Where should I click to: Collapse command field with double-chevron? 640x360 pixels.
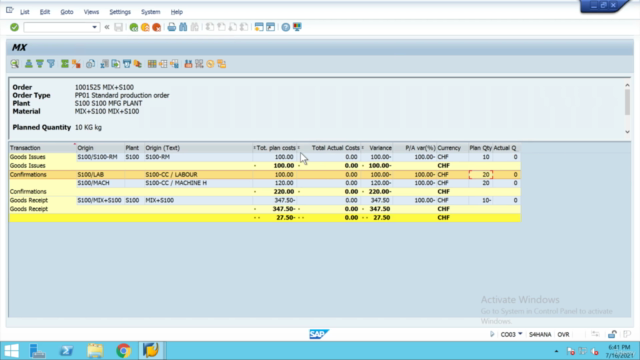107,27
